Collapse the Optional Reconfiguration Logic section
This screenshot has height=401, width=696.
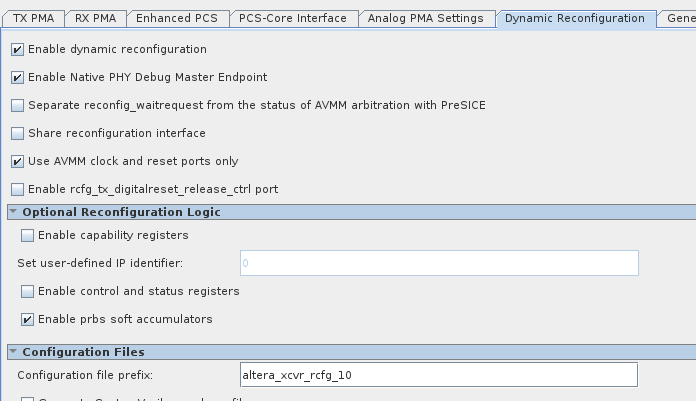pyautogui.click(x=13, y=212)
